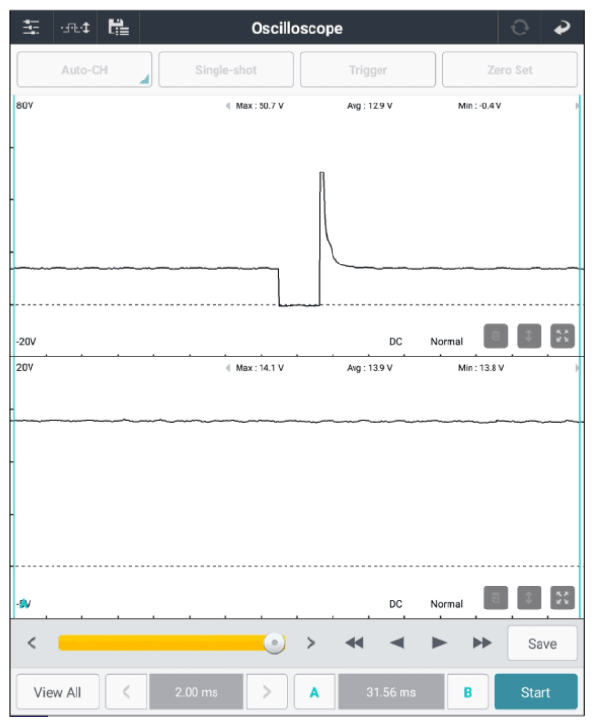Click the yellow playback position slider knob
The height and width of the screenshot is (726, 594).
tap(275, 643)
